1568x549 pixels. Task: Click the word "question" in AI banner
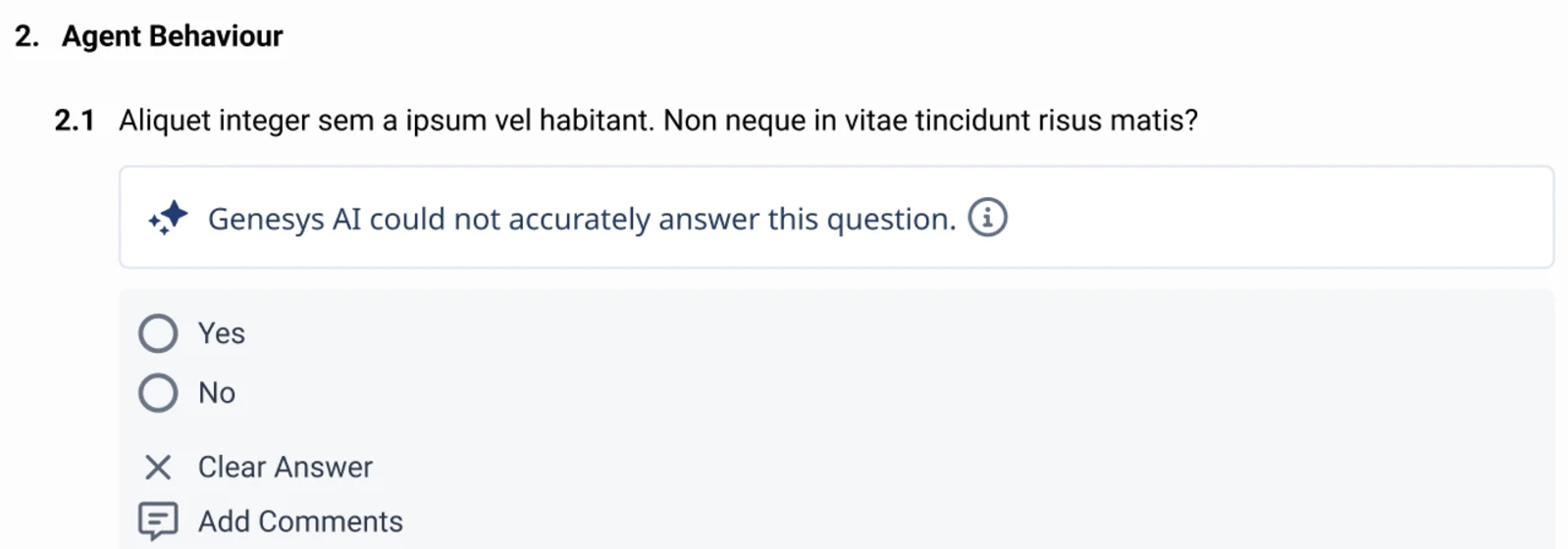coord(890,220)
